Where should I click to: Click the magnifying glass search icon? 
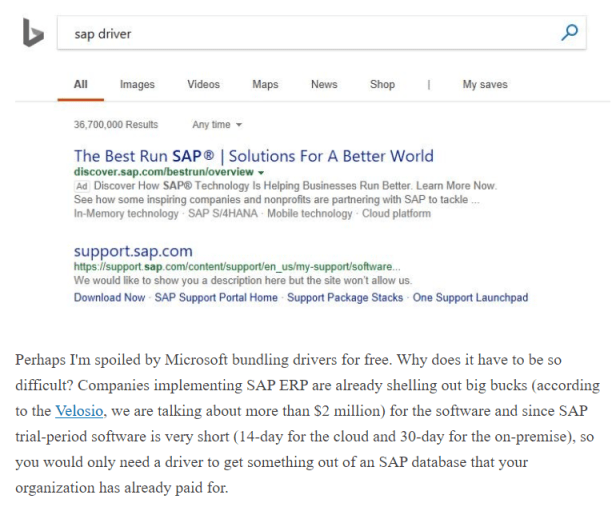[x=569, y=33]
